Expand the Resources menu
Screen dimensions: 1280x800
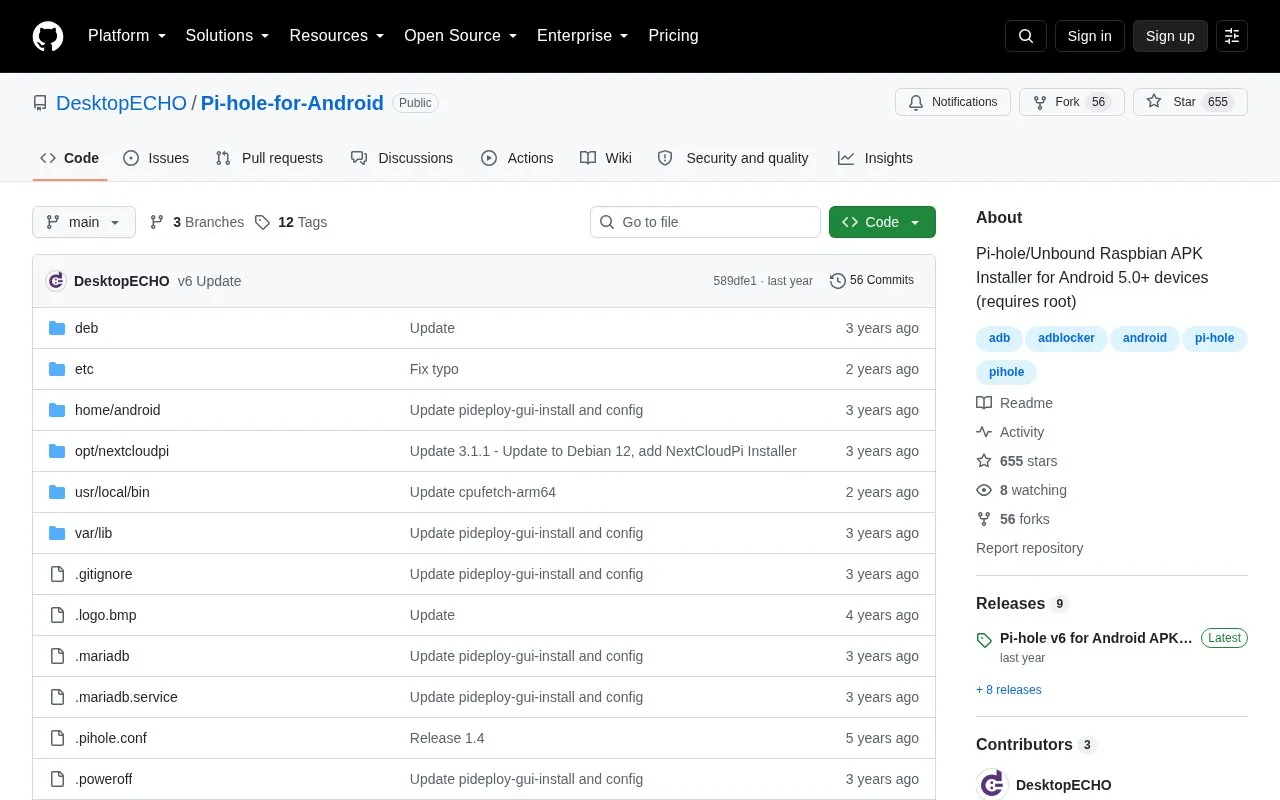tap(337, 36)
